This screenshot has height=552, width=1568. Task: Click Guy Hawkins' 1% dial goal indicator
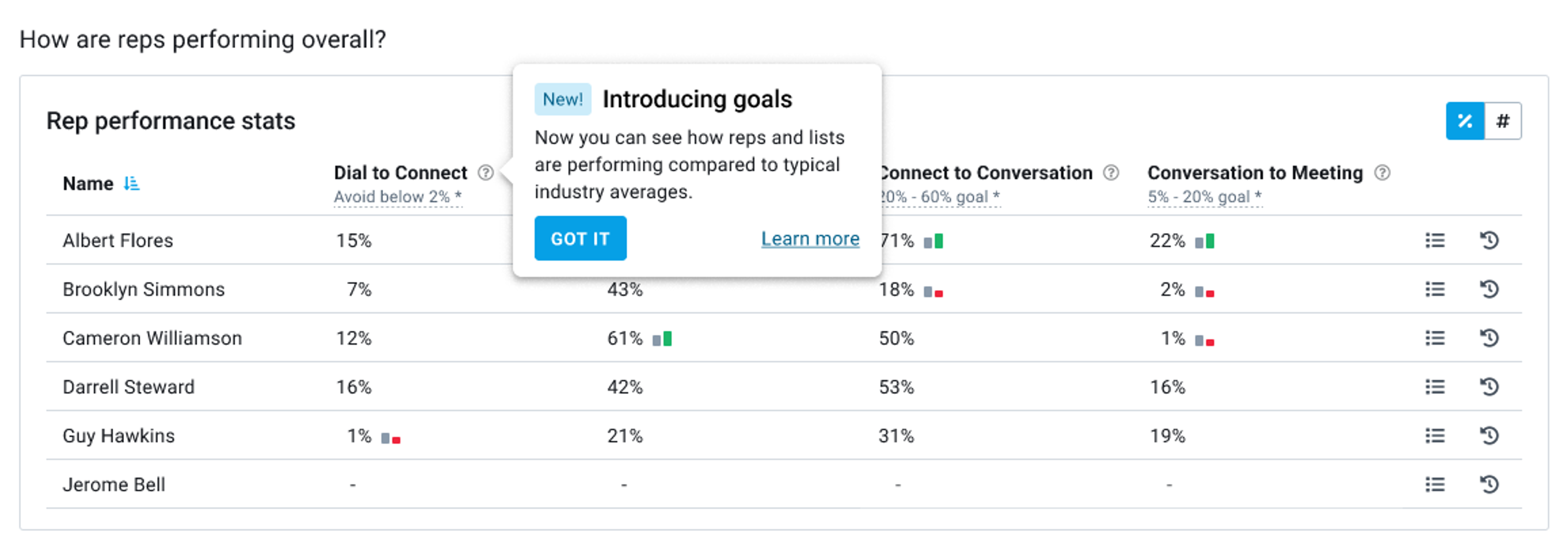(391, 438)
